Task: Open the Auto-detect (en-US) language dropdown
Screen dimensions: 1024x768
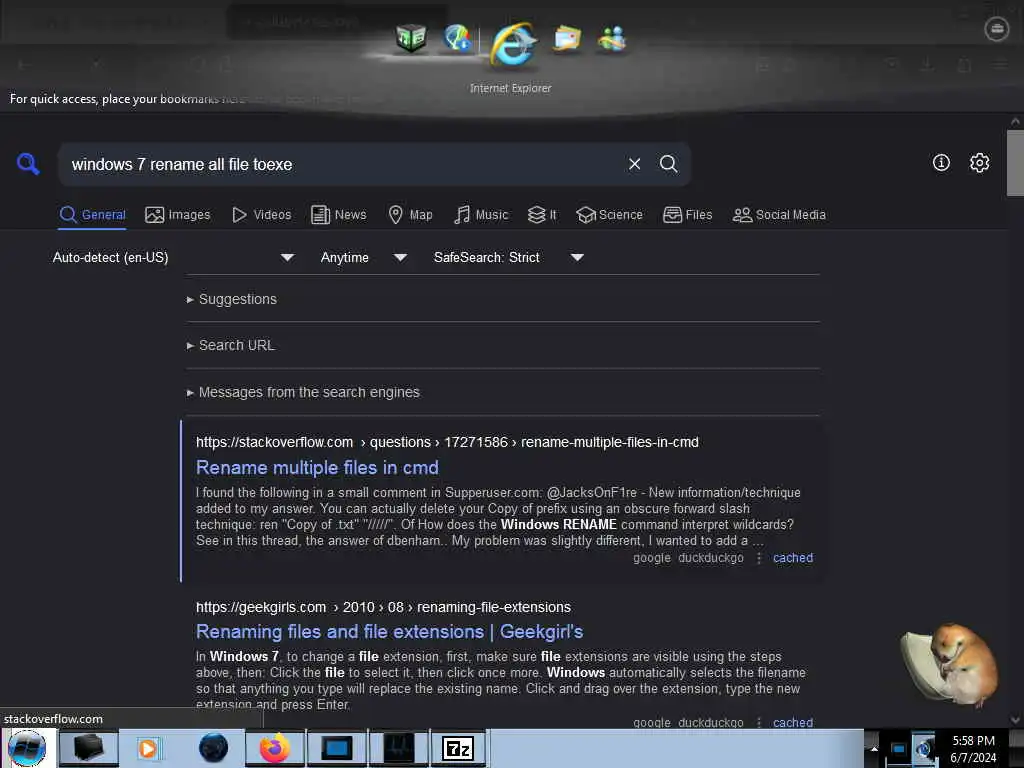Action: (x=172, y=257)
